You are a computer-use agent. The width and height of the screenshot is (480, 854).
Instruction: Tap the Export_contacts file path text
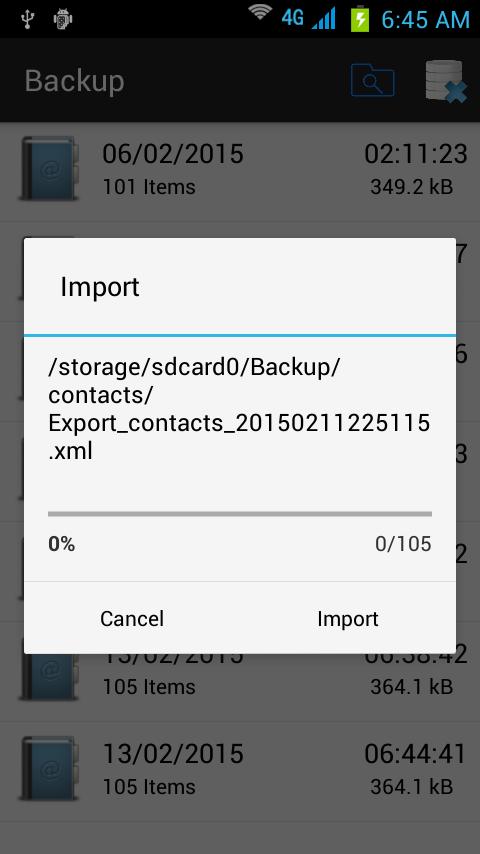239,410
